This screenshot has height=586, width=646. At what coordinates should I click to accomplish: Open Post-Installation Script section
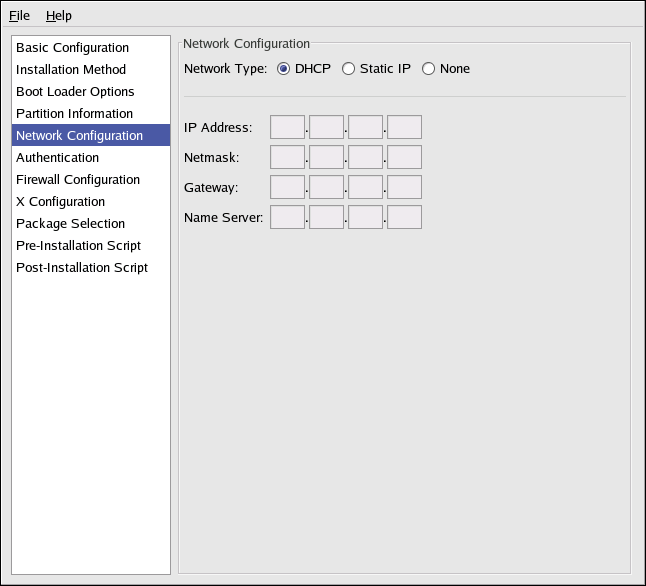(82, 268)
